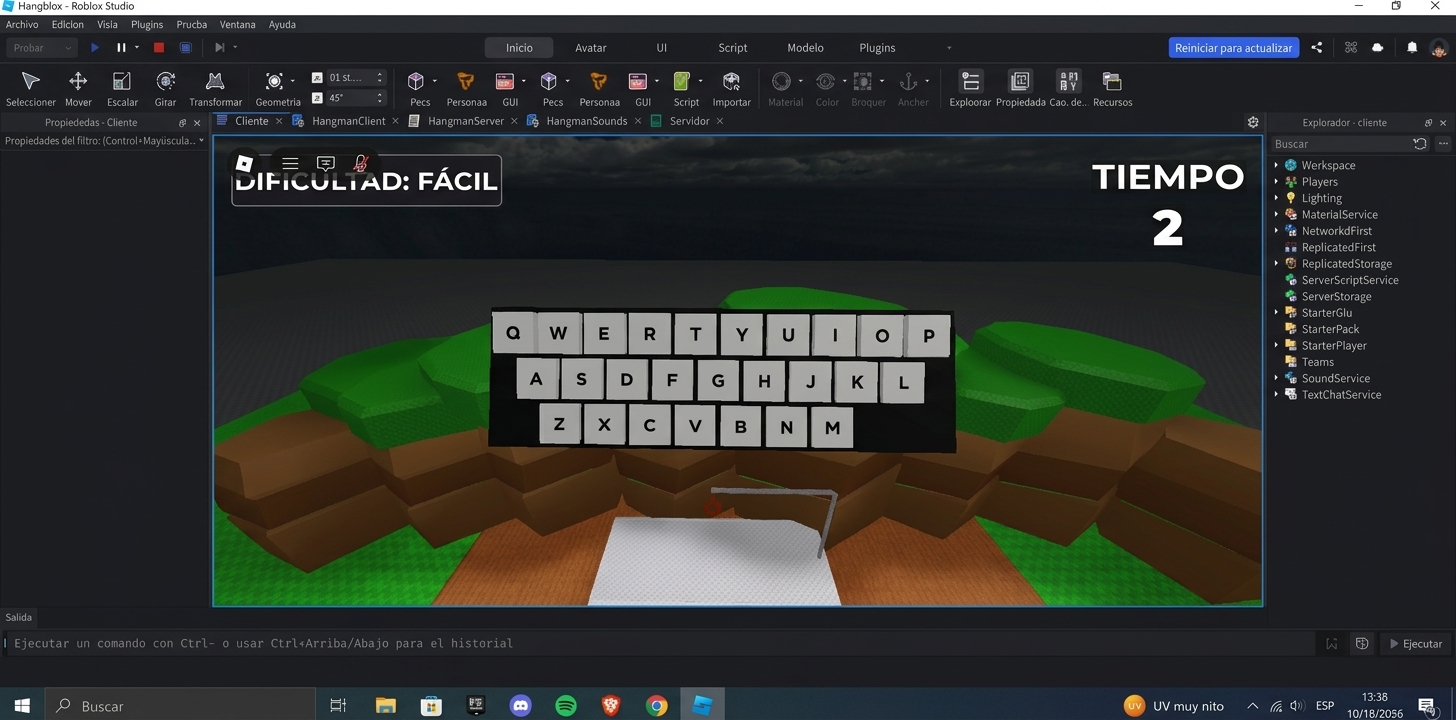This screenshot has width=1456, height=720.
Task: Guess letter Q on game keyboard
Action: [x=513, y=334]
